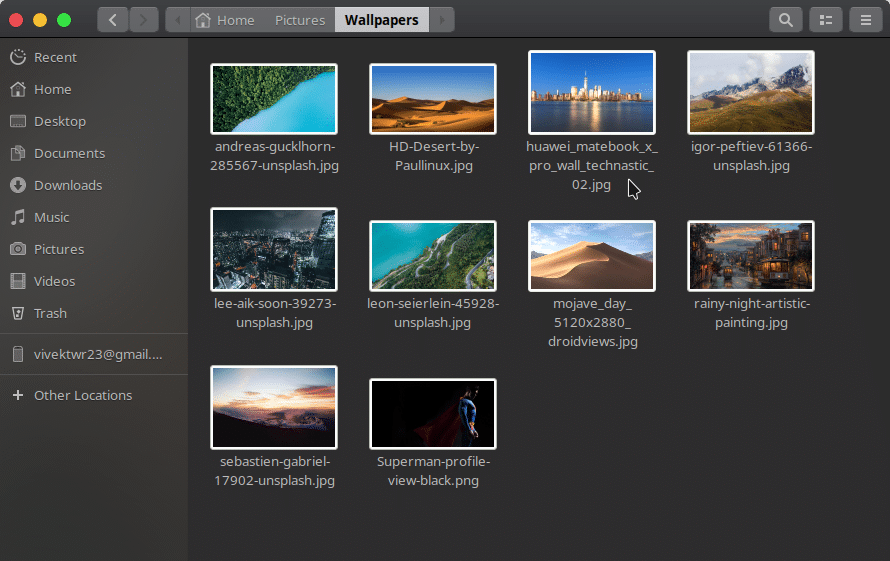Go forward with the right chevron button

pyautogui.click(x=143, y=20)
